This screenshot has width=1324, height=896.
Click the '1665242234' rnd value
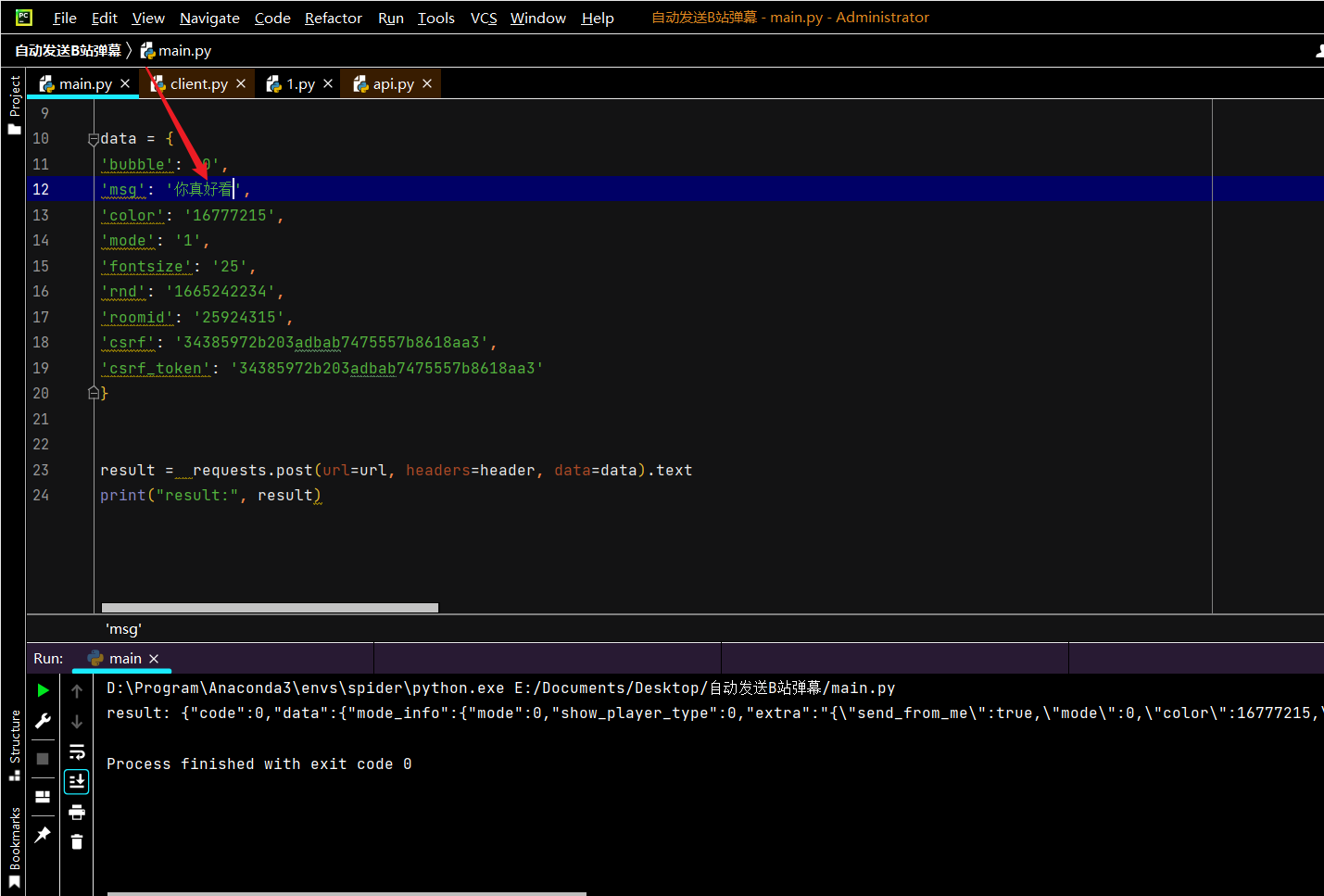coord(221,292)
